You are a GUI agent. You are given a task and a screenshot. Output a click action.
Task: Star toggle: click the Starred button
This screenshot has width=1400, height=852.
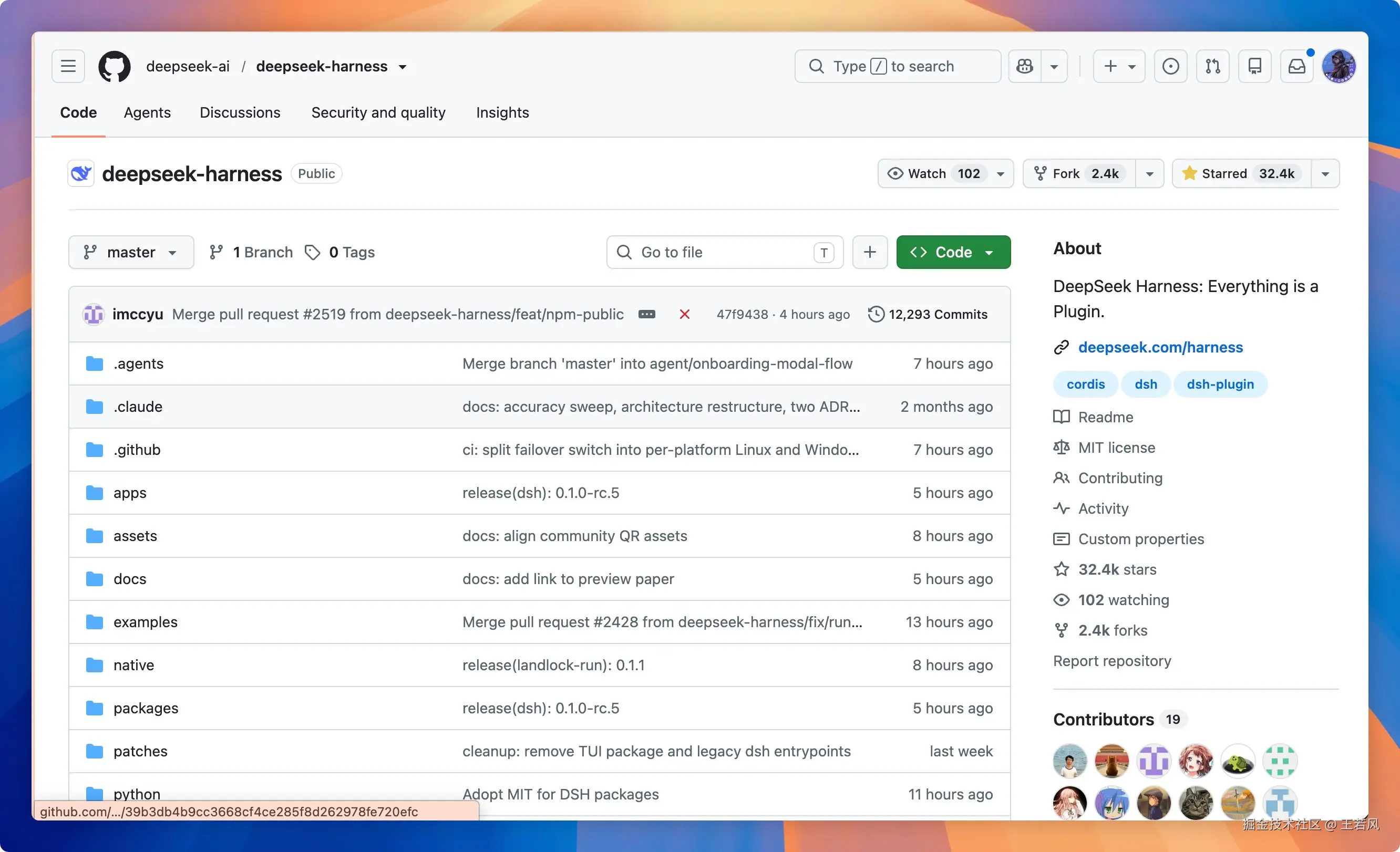click(x=1241, y=173)
